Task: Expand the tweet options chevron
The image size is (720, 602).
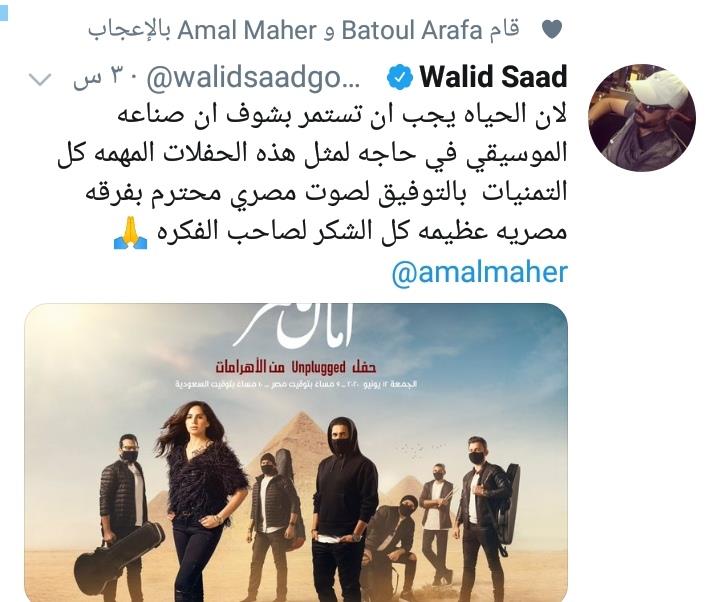Action: [x=40, y=79]
